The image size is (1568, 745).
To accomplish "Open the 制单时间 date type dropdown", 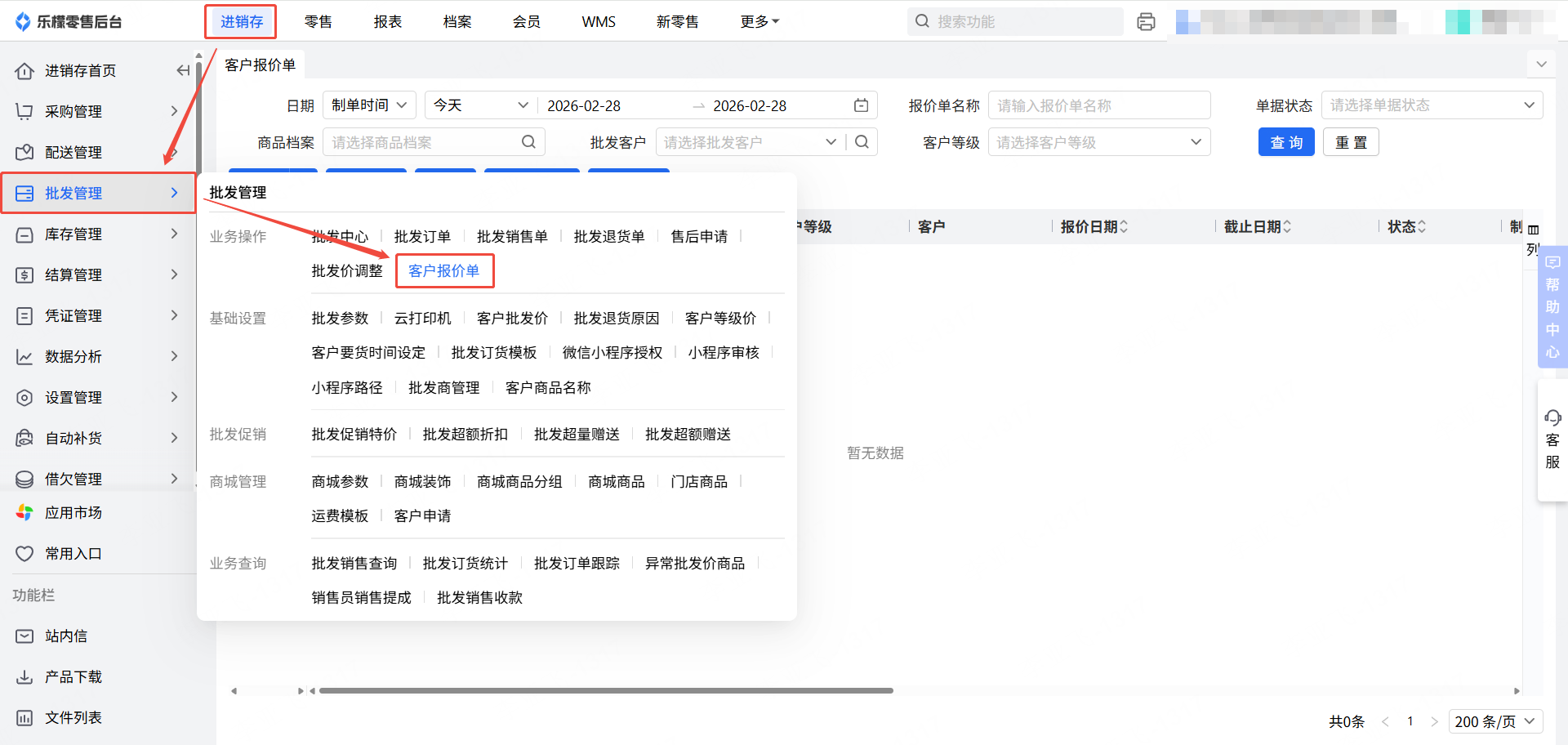I will 370,105.
